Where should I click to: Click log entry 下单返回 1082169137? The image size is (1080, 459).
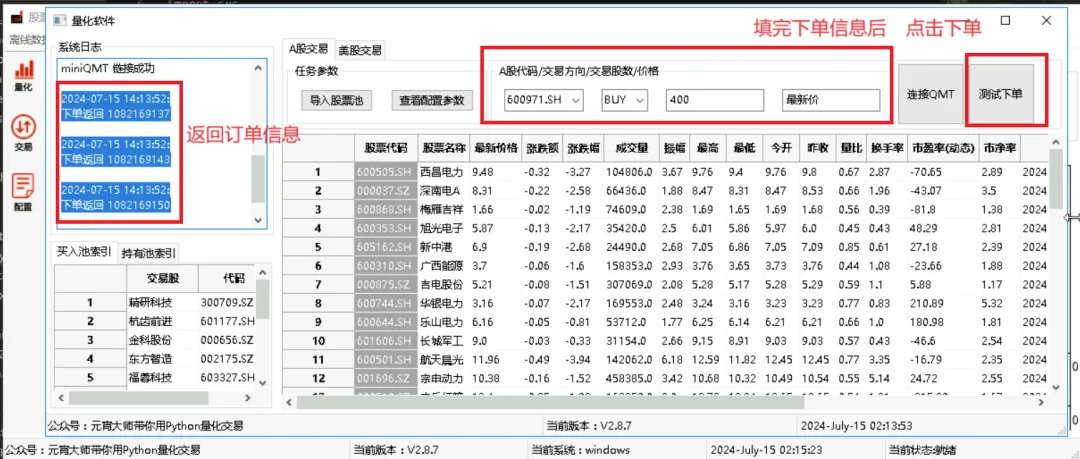click(116, 113)
